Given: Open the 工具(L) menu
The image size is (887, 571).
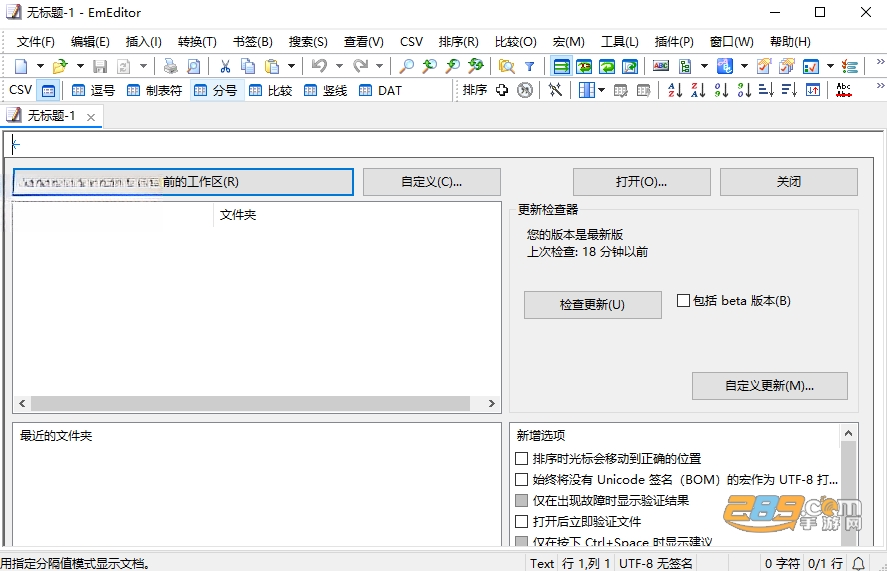Looking at the screenshot, I should [x=619, y=42].
